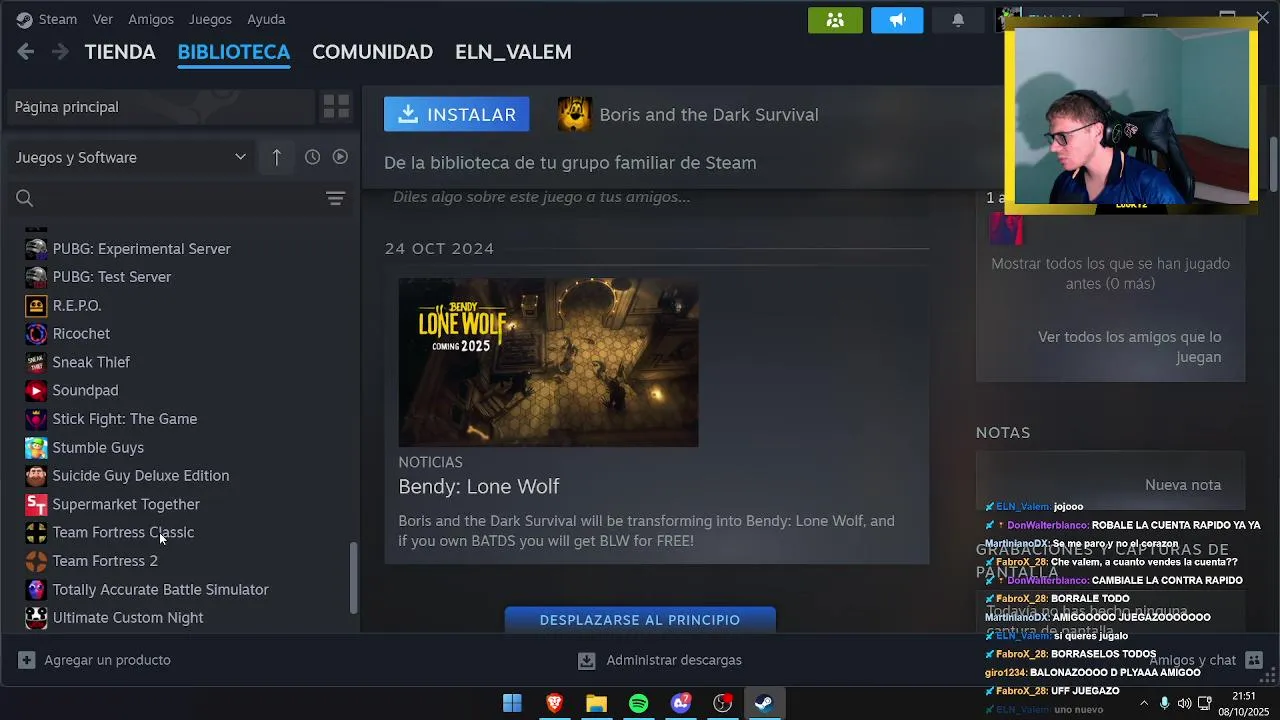Click the taskbar volume icon
The width and height of the screenshot is (1280, 720).
pyautogui.click(x=1184, y=704)
